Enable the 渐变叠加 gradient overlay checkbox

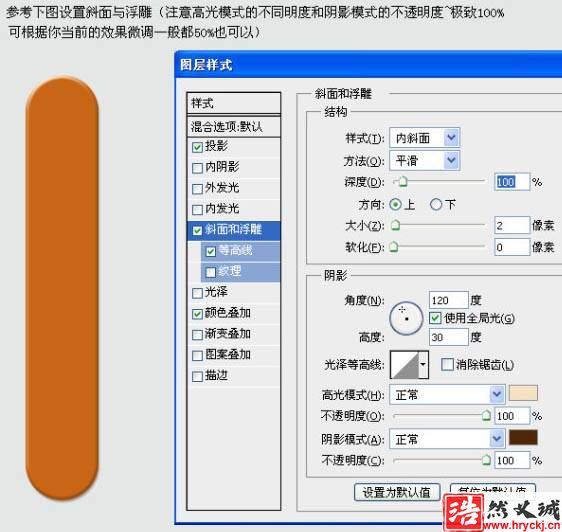click(197, 335)
